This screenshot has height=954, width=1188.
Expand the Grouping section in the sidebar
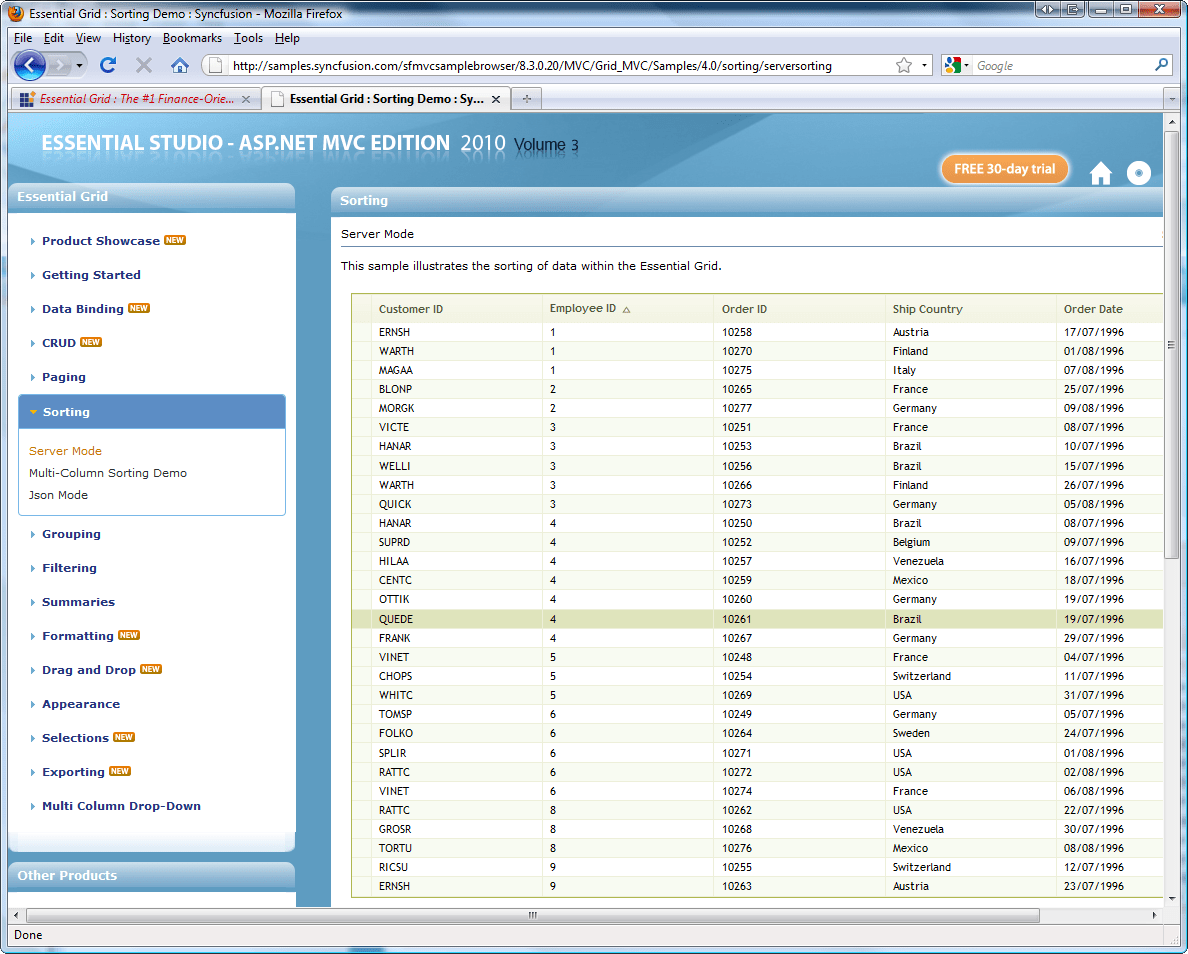(x=70, y=534)
